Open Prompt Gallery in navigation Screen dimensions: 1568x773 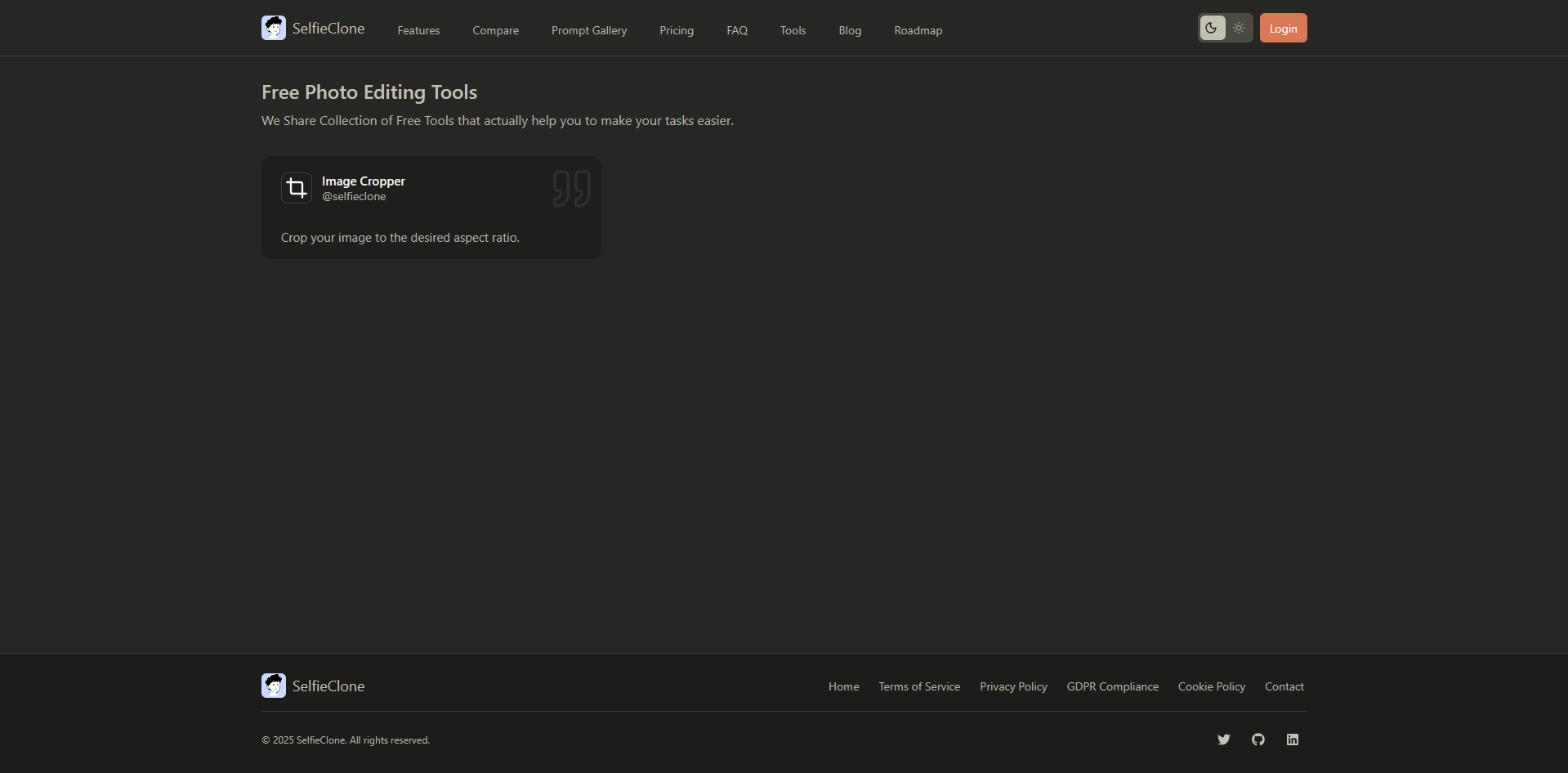pos(588,30)
